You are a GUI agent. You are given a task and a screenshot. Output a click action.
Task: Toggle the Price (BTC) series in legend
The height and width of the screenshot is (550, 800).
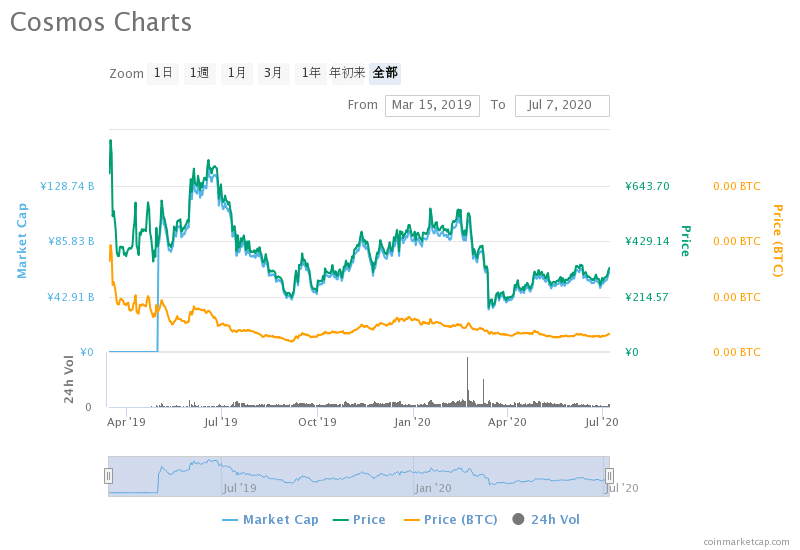451,520
